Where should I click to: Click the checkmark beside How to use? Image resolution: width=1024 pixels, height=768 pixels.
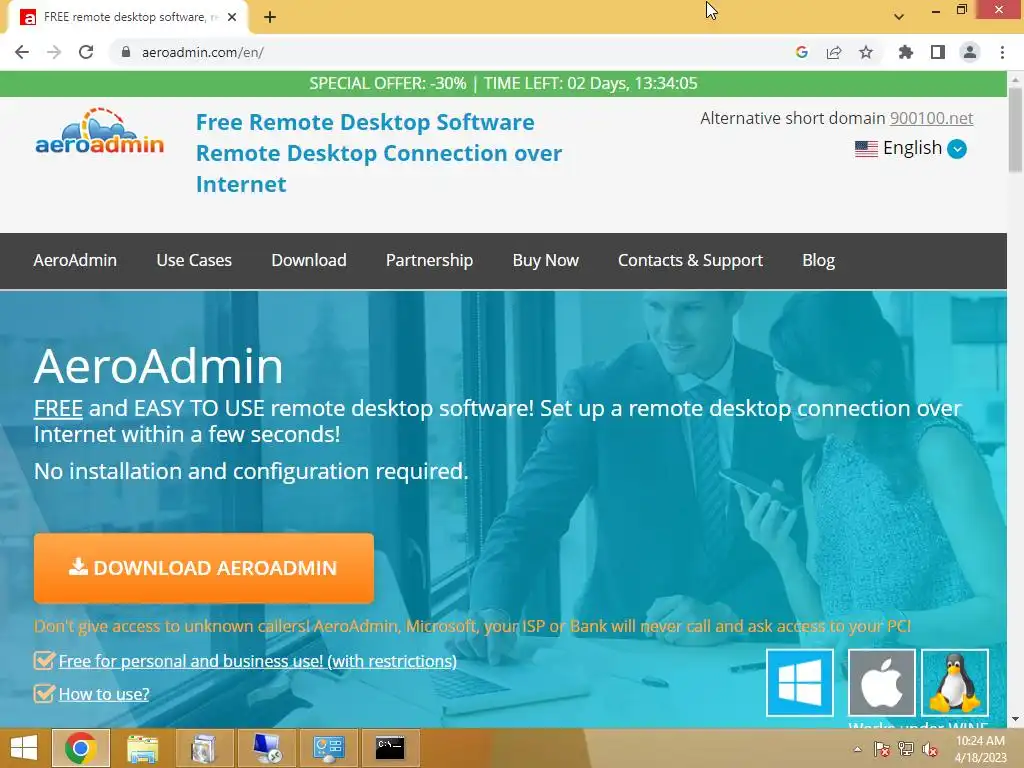click(x=44, y=693)
